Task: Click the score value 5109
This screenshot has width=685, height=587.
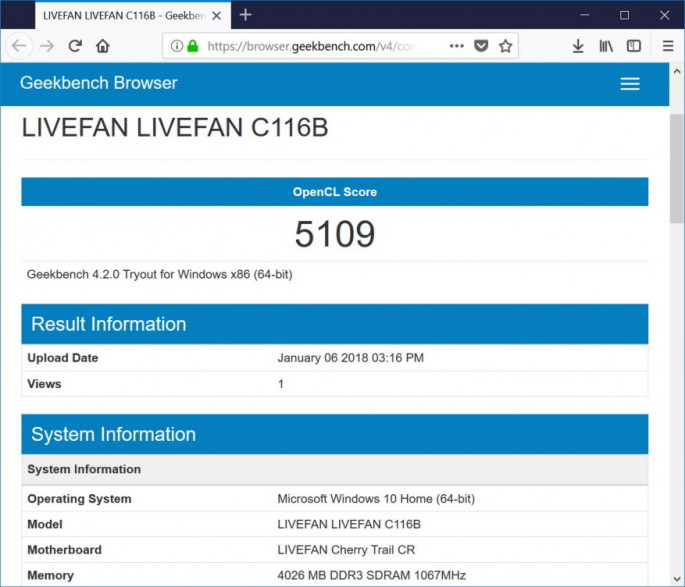Action: (x=335, y=234)
